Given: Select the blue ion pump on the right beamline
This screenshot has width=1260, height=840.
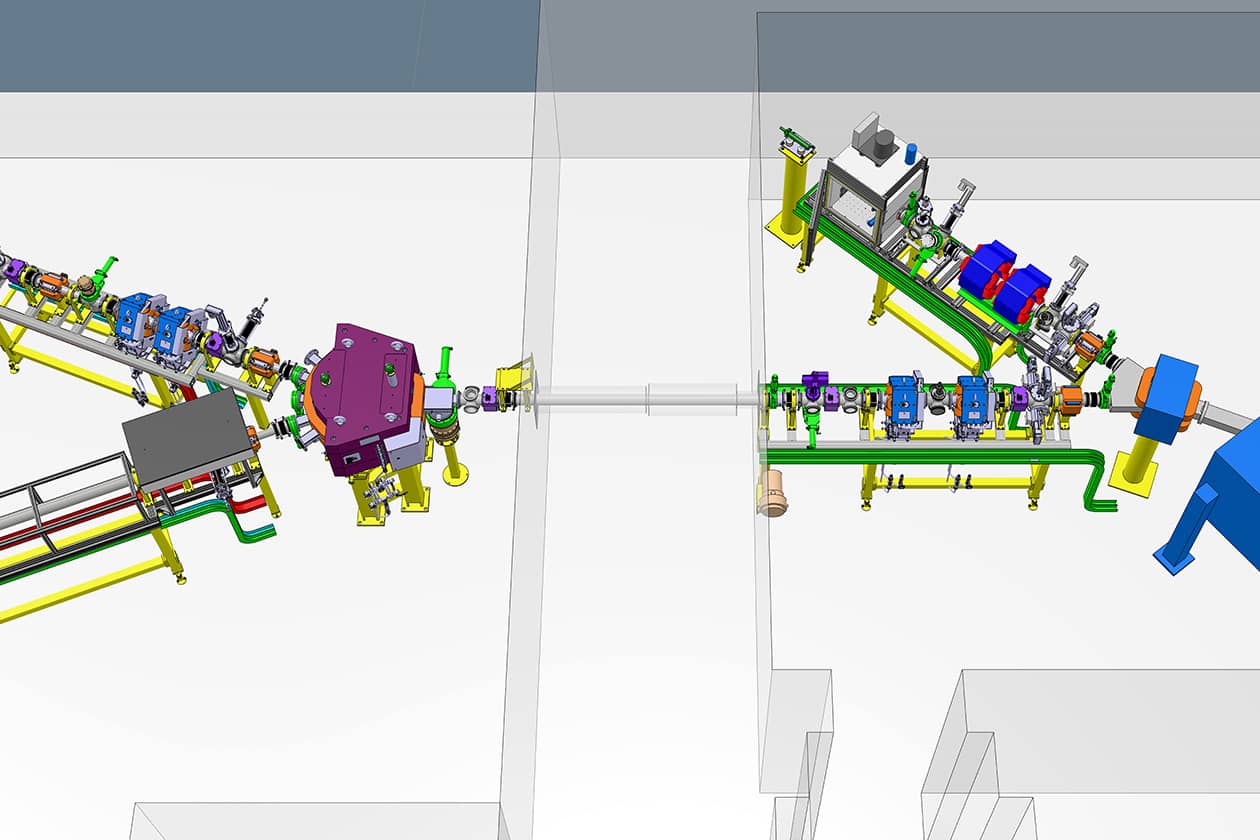Looking at the screenshot, I should (905, 400).
